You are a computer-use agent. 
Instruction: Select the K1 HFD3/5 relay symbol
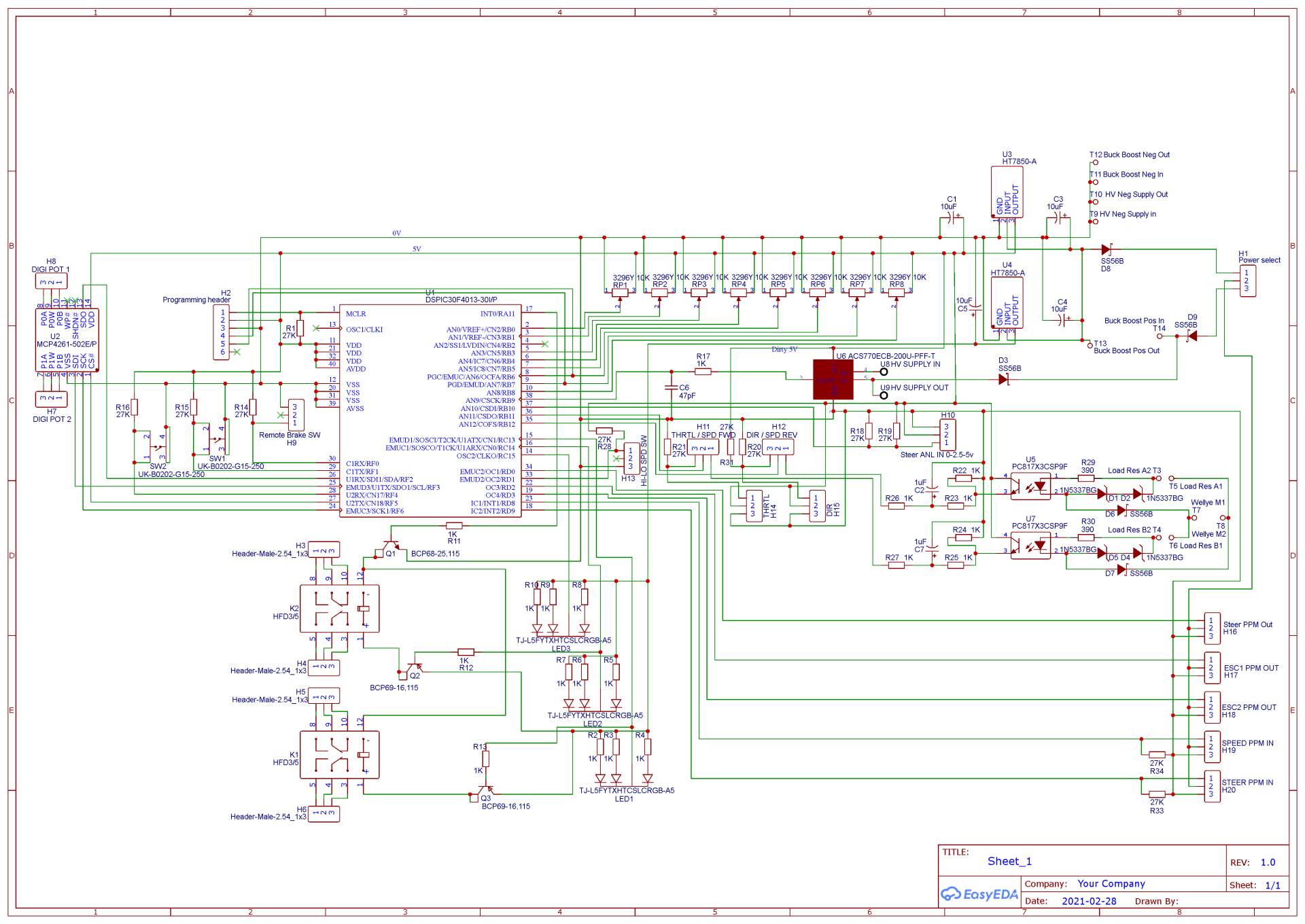[x=339, y=754]
